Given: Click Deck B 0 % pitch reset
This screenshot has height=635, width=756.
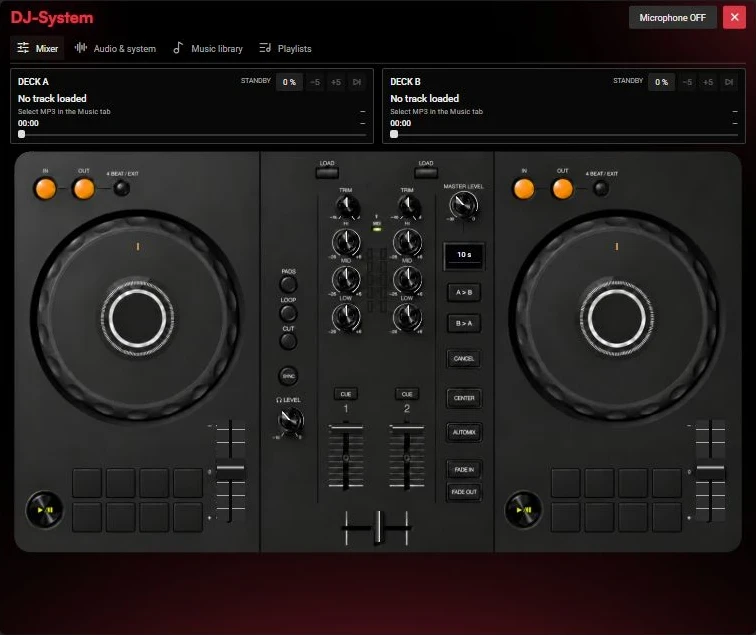Looking at the screenshot, I should [x=662, y=82].
